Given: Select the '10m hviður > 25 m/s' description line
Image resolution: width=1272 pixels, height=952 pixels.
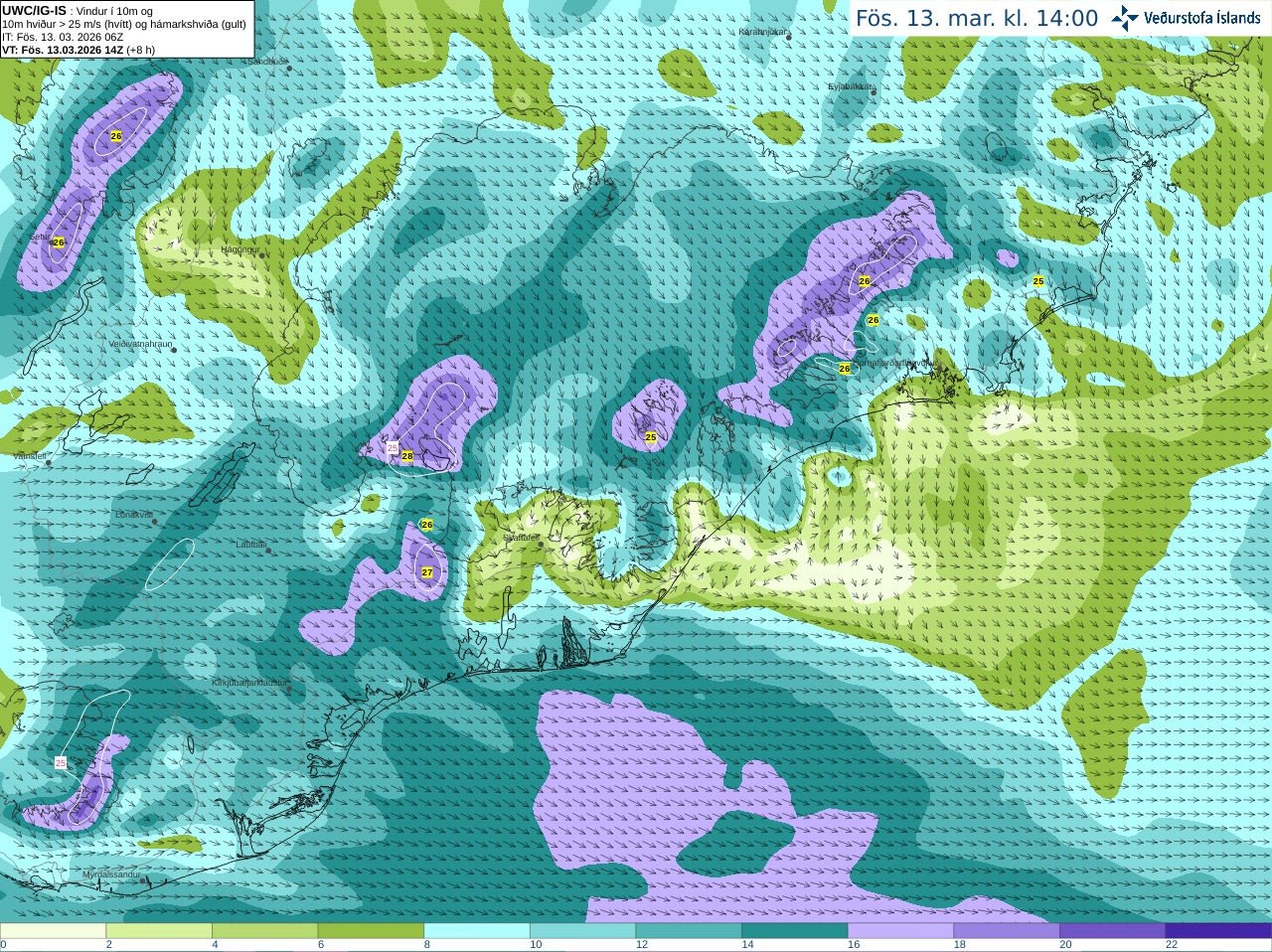Looking at the screenshot, I should (123, 24).
